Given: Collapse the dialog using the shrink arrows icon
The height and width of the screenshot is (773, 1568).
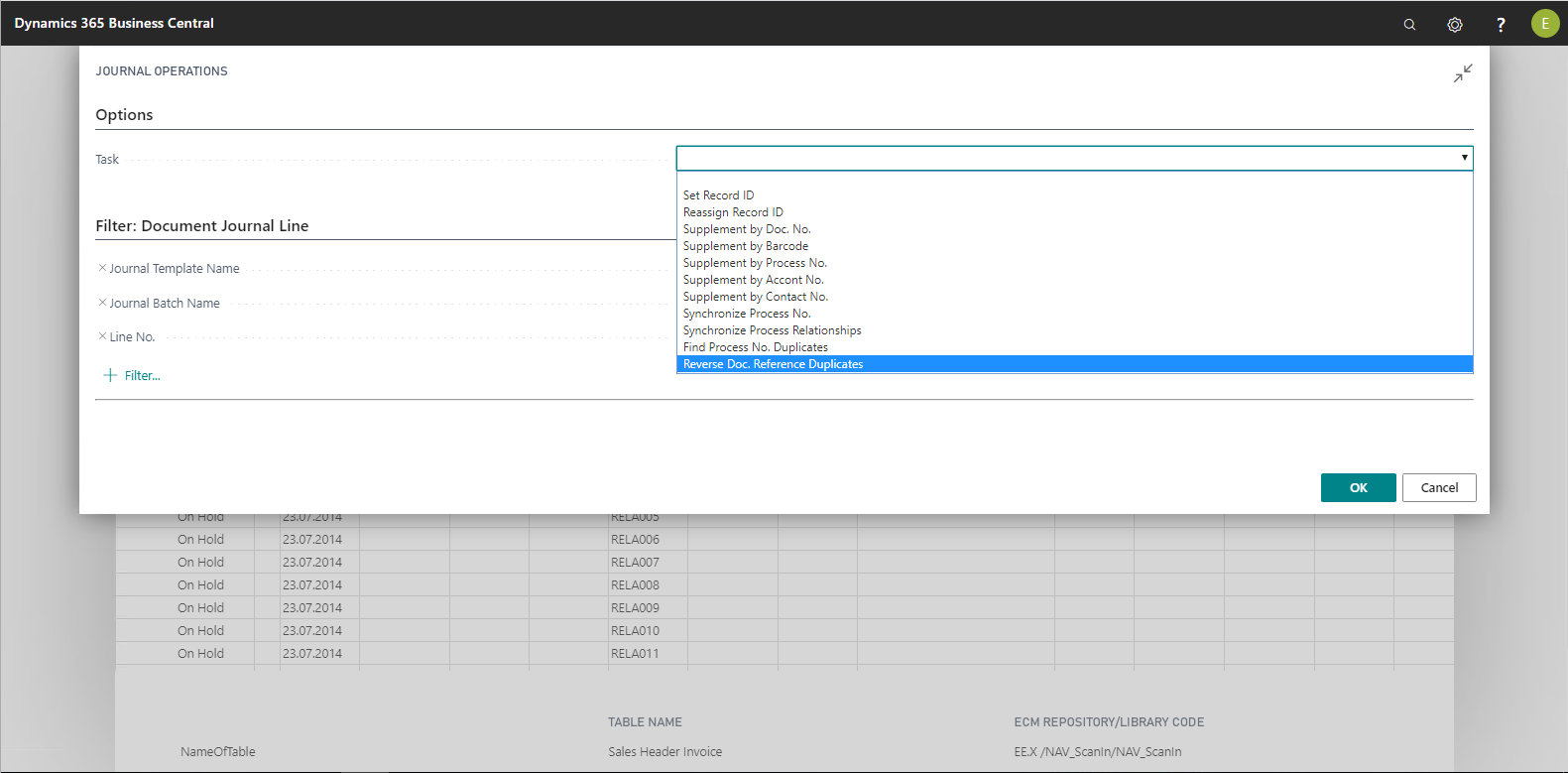Looking at the screenshot, I should [1463, 73].
